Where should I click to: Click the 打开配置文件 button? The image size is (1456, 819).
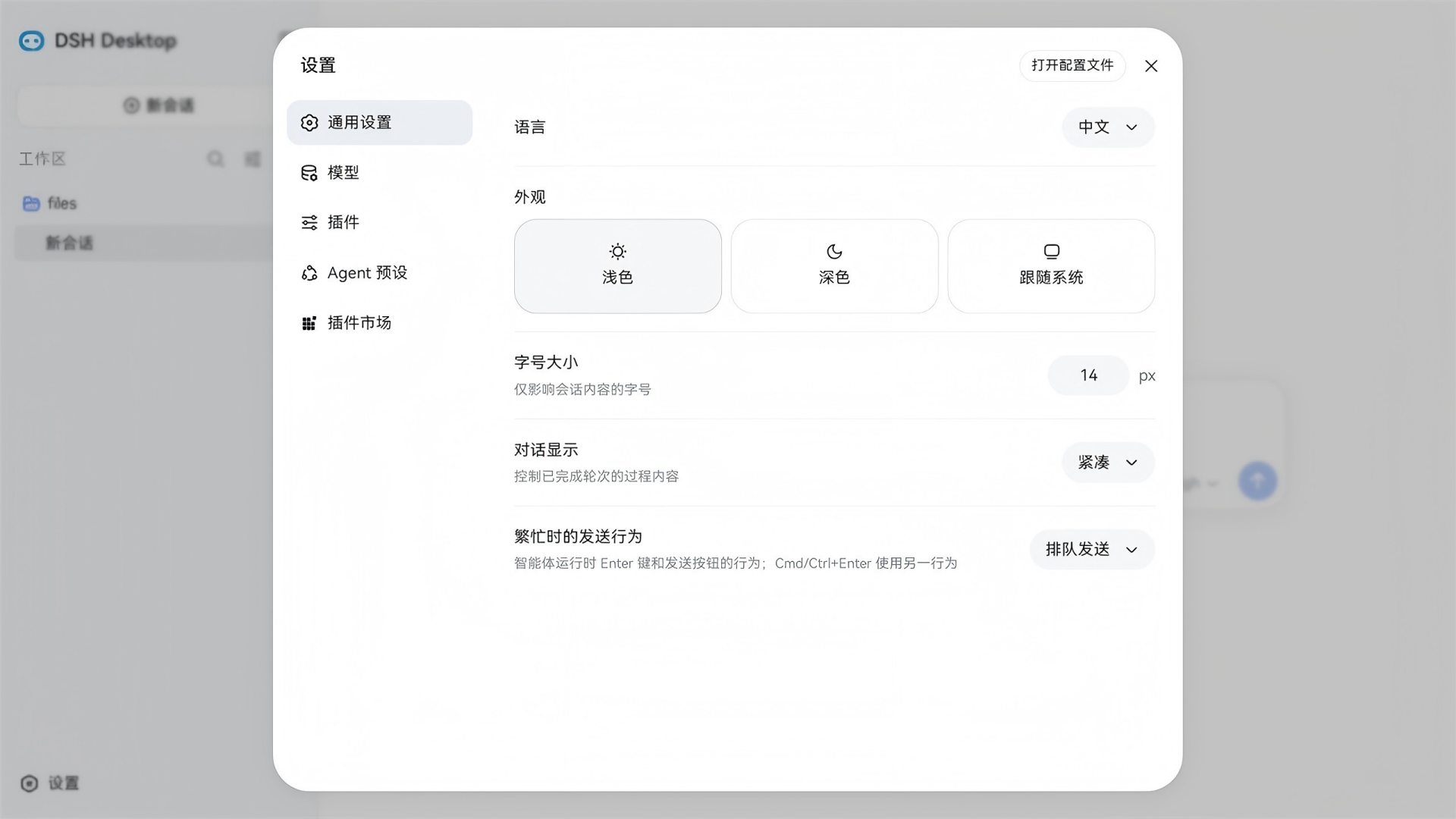point(1072,65)
